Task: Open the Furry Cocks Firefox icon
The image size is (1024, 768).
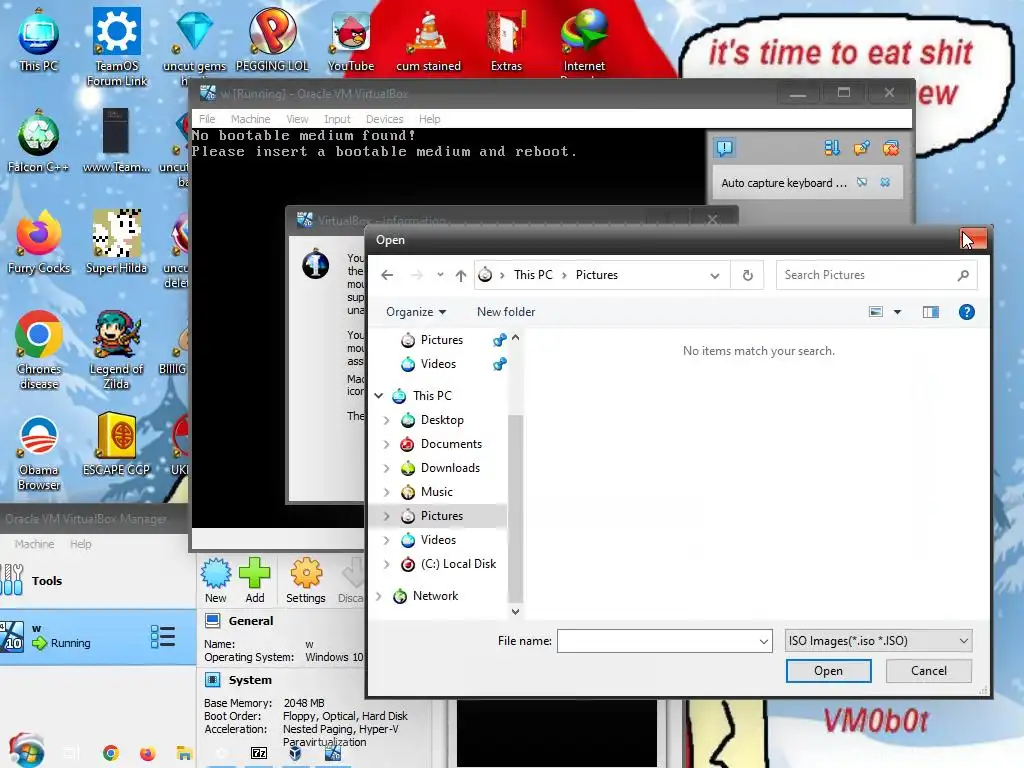Action: coord(39,243)
